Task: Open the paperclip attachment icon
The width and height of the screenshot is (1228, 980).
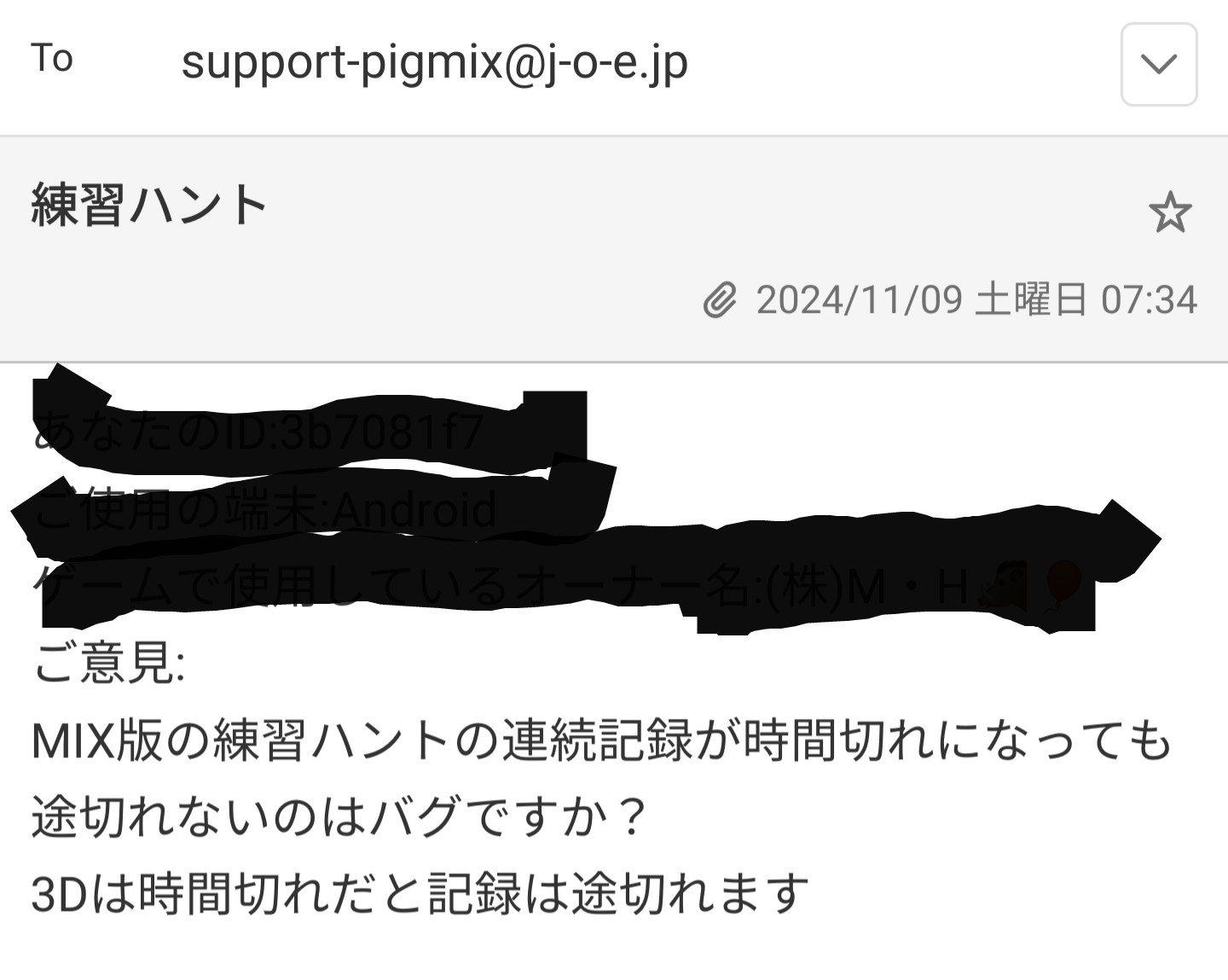Action: (720, 300)
